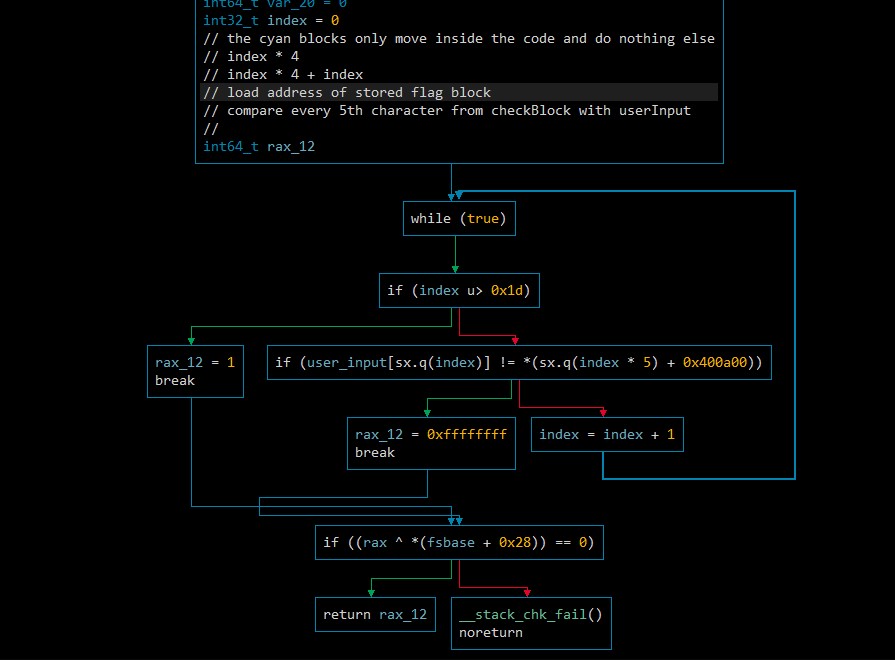Viewport: 895px width, 660px height.
Task: Select the highlighted "load address of stored flag block" comment
Action: [x=347, y=92]
